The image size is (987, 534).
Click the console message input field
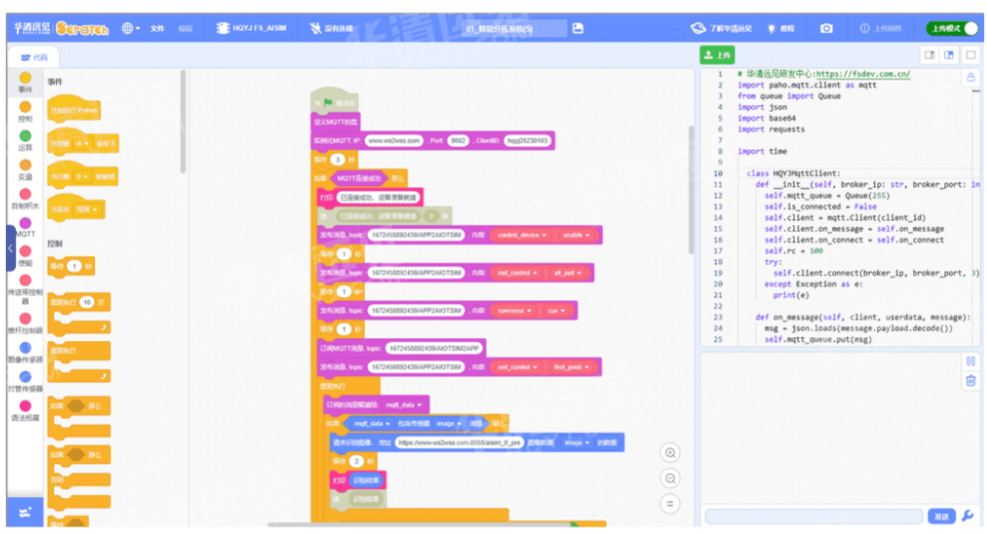813,516
